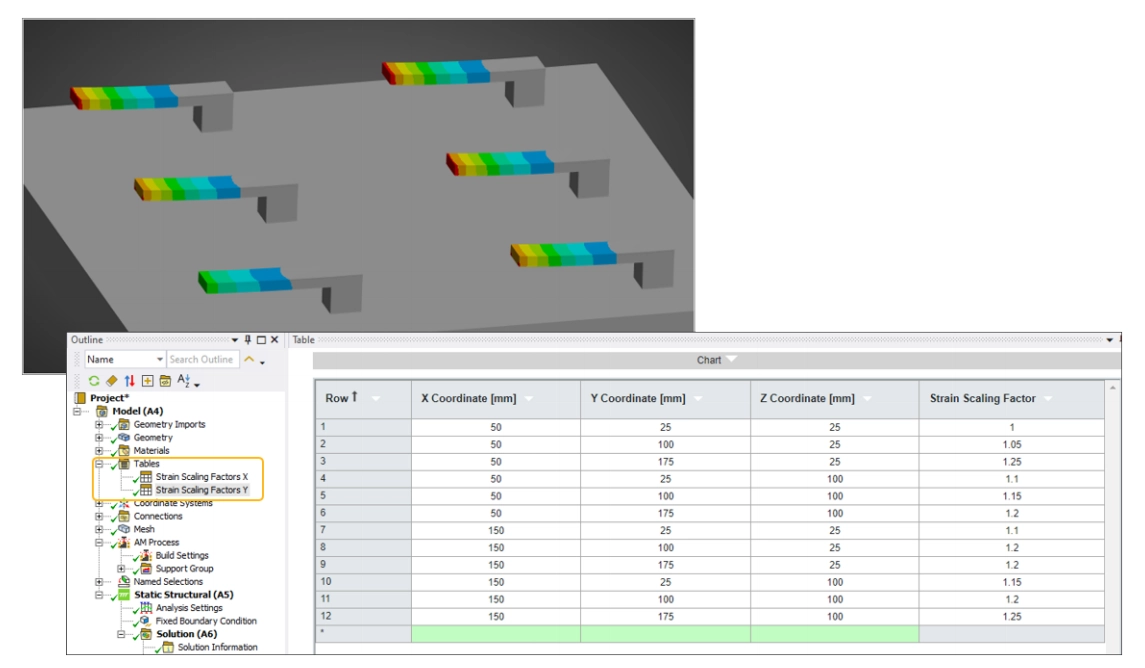1145x668 pixels.
Task: Click the red-blue sort arrows icon
Action: 129,381
